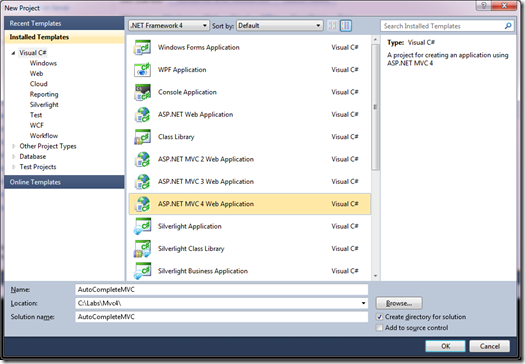Select the ASP.NET MVC 3 Web Application name
Screen dimensions: 525x364
click(x=206, y=181)
